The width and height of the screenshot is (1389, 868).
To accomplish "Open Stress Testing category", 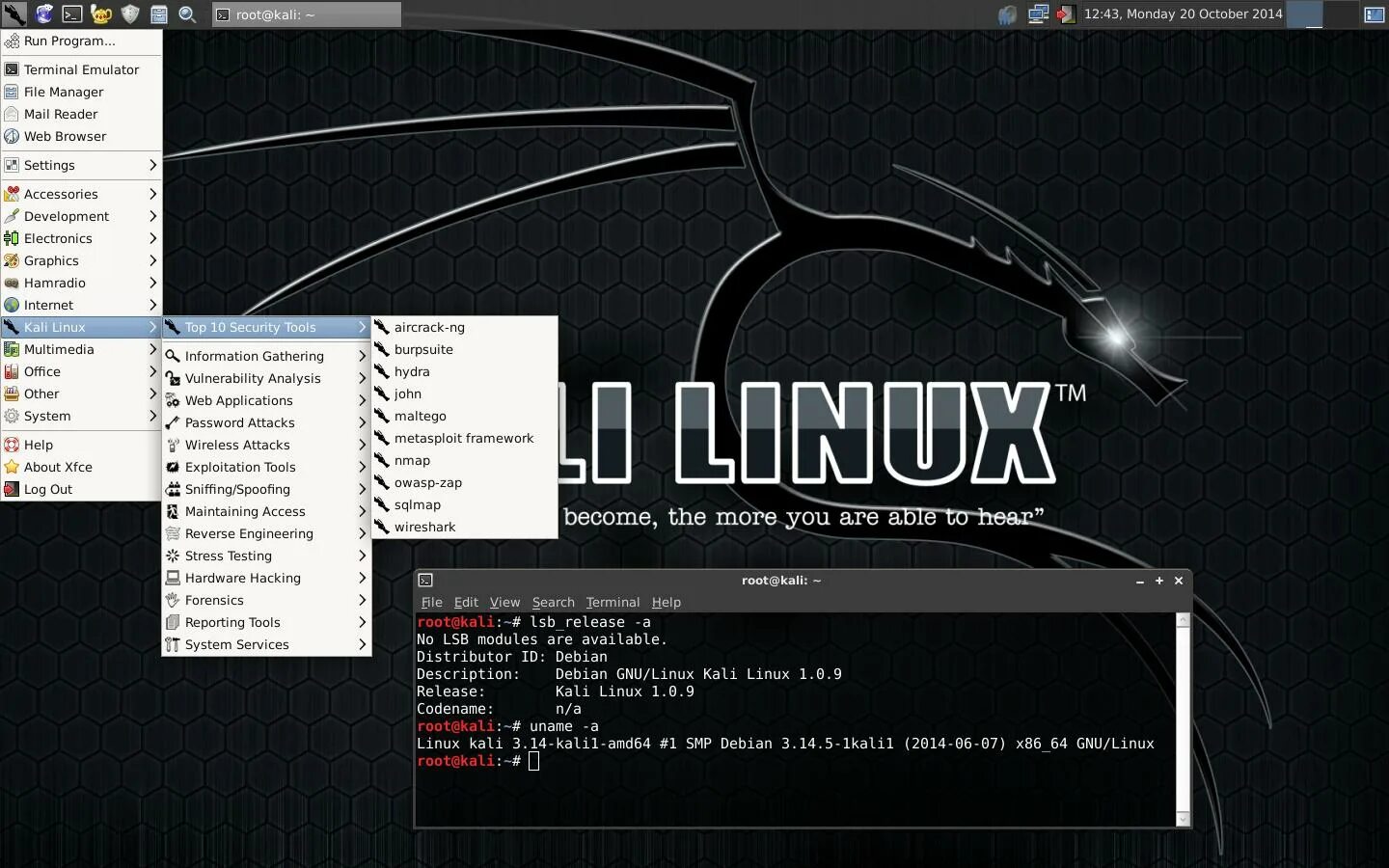I will [x=266, y=556].
